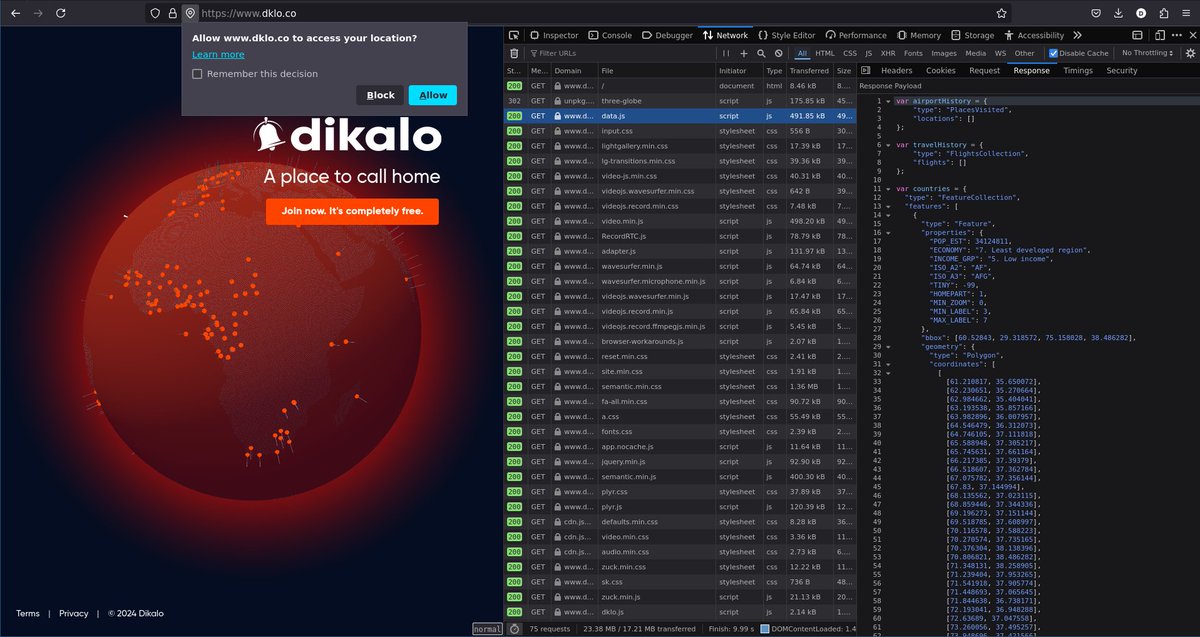Uncheck Disable Cache

point(1053,53)
